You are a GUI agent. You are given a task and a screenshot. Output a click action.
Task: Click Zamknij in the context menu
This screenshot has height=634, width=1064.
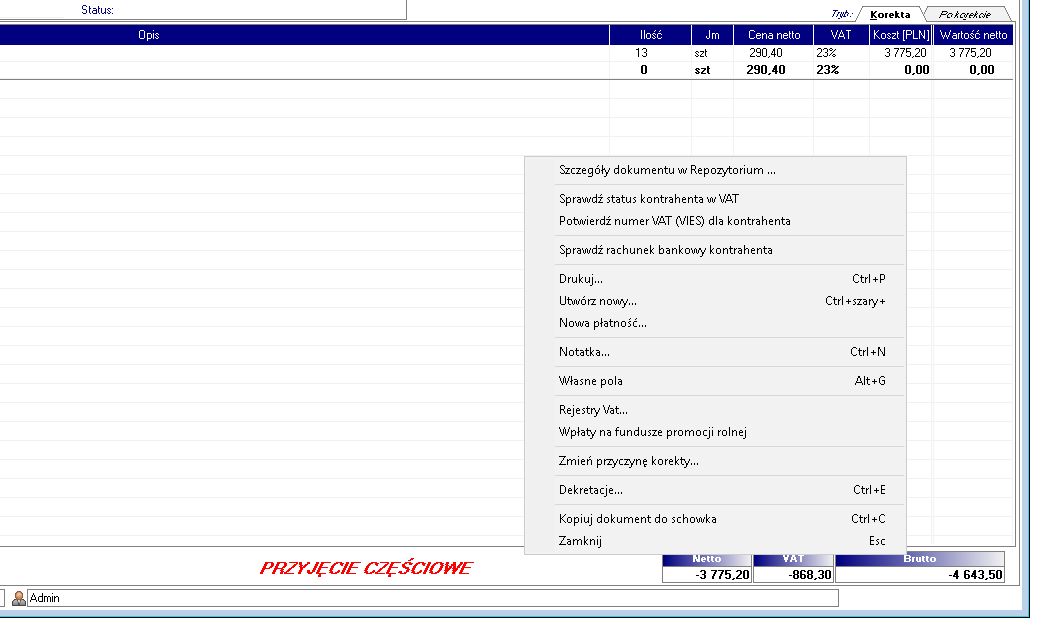click(580, 541)
